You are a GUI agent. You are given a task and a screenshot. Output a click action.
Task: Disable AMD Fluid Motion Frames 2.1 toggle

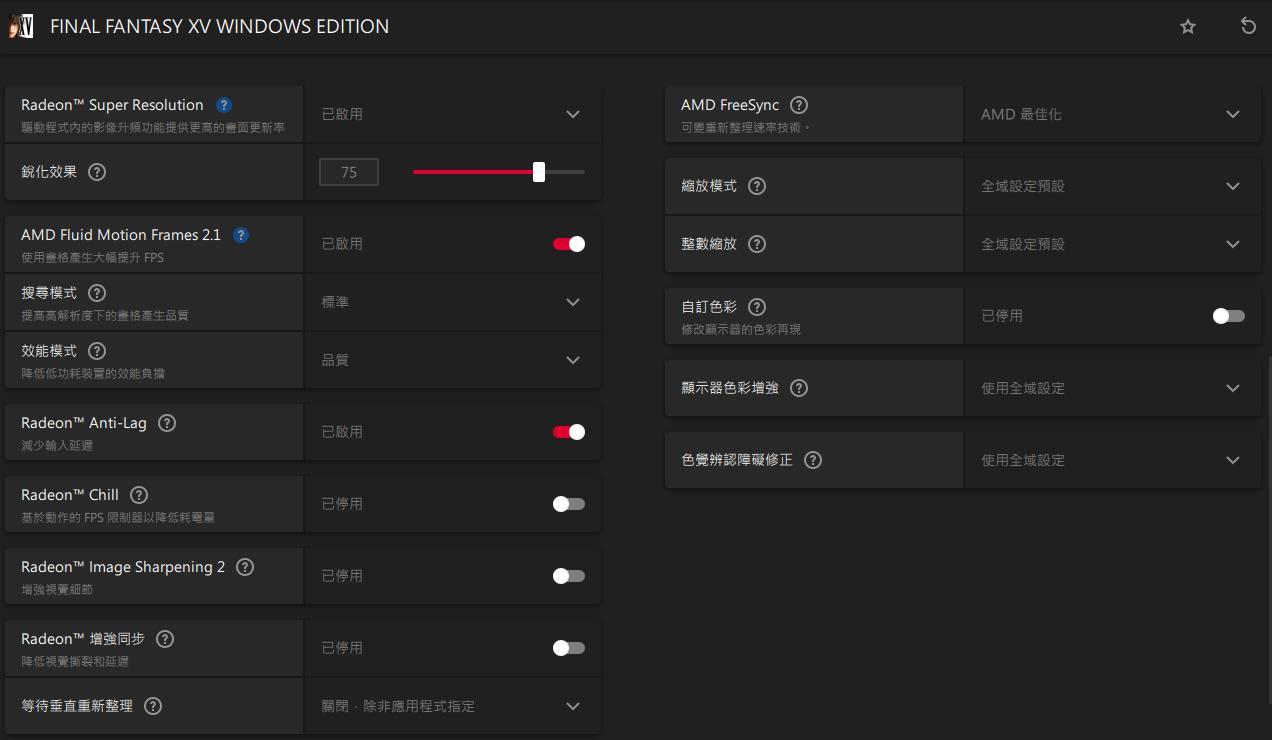(x=569, y=244)
